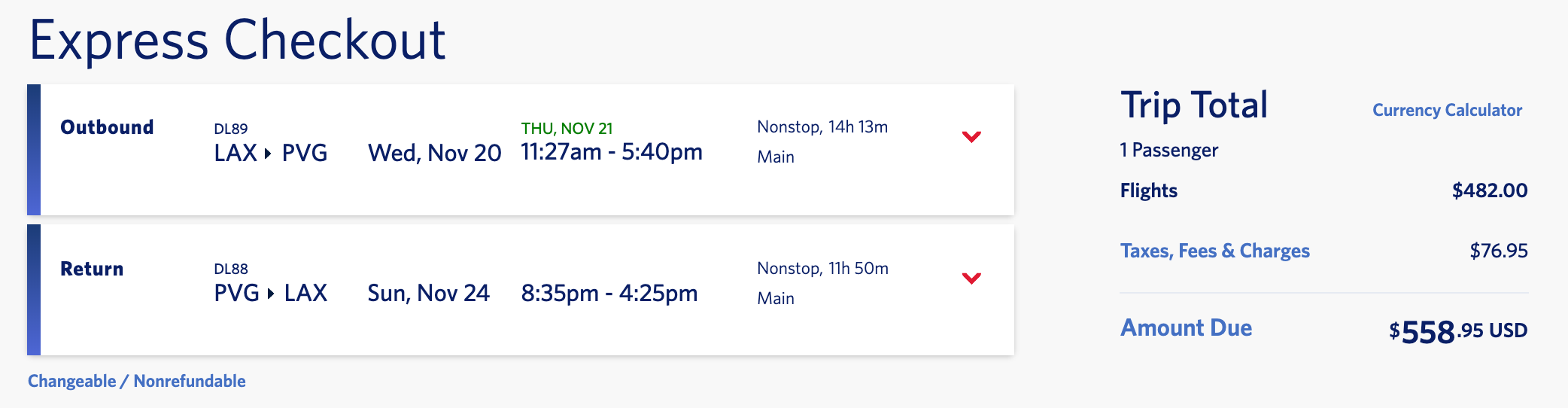
Task: Click the Sun, Nov 24 return date
Action: pyautogui.click(x=428, y=294)
